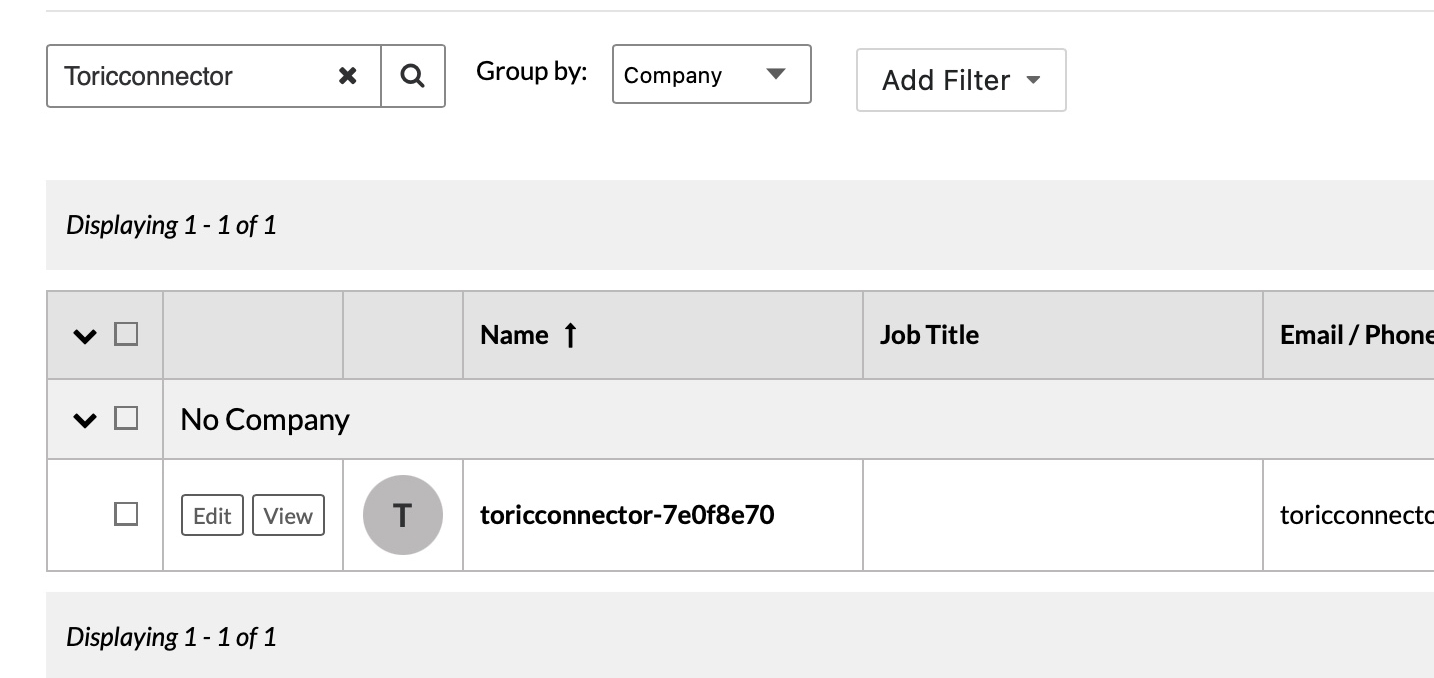Click the No Company group label
The image size is (1434, 678).
click(x=265, y=419)
